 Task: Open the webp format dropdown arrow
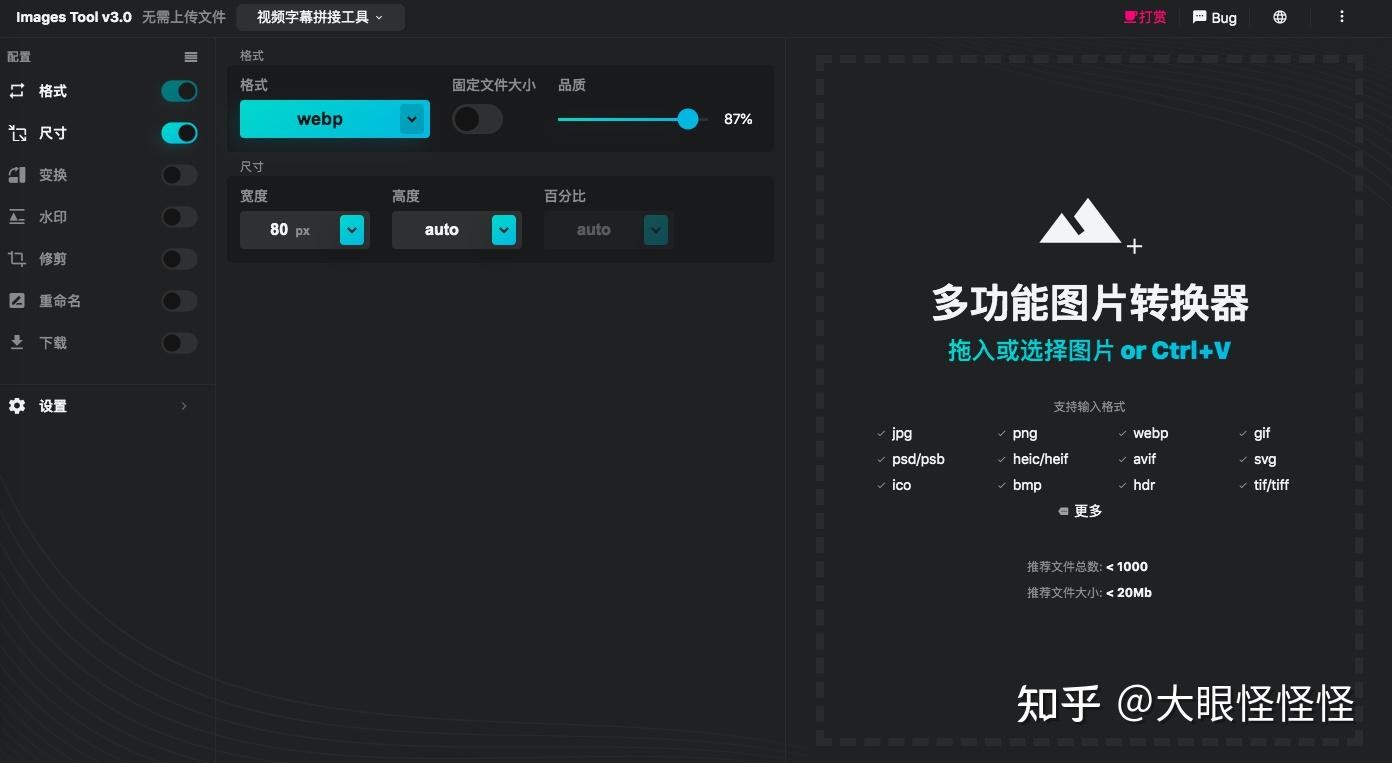point(412,119)
